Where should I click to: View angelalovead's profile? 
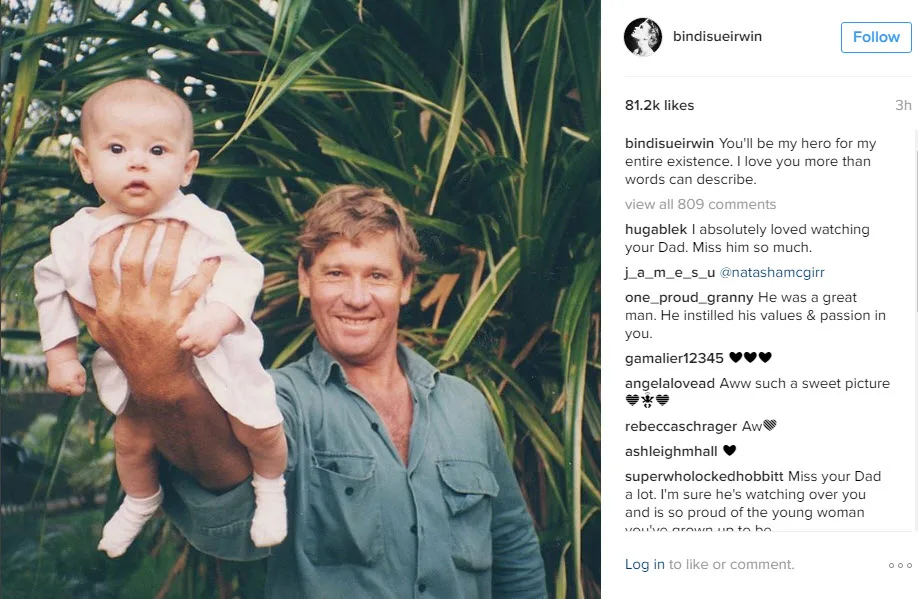point(670,384)
